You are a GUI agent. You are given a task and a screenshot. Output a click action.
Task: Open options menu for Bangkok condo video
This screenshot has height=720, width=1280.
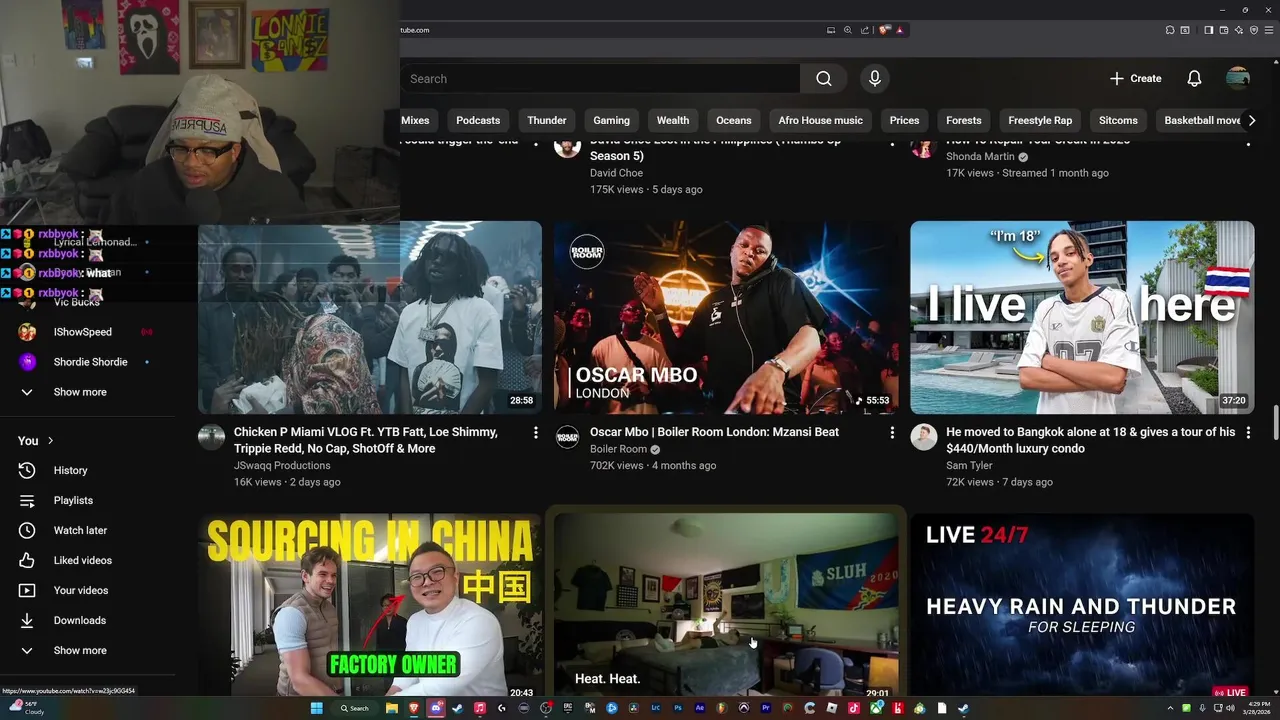click(x=1248, y=433)
